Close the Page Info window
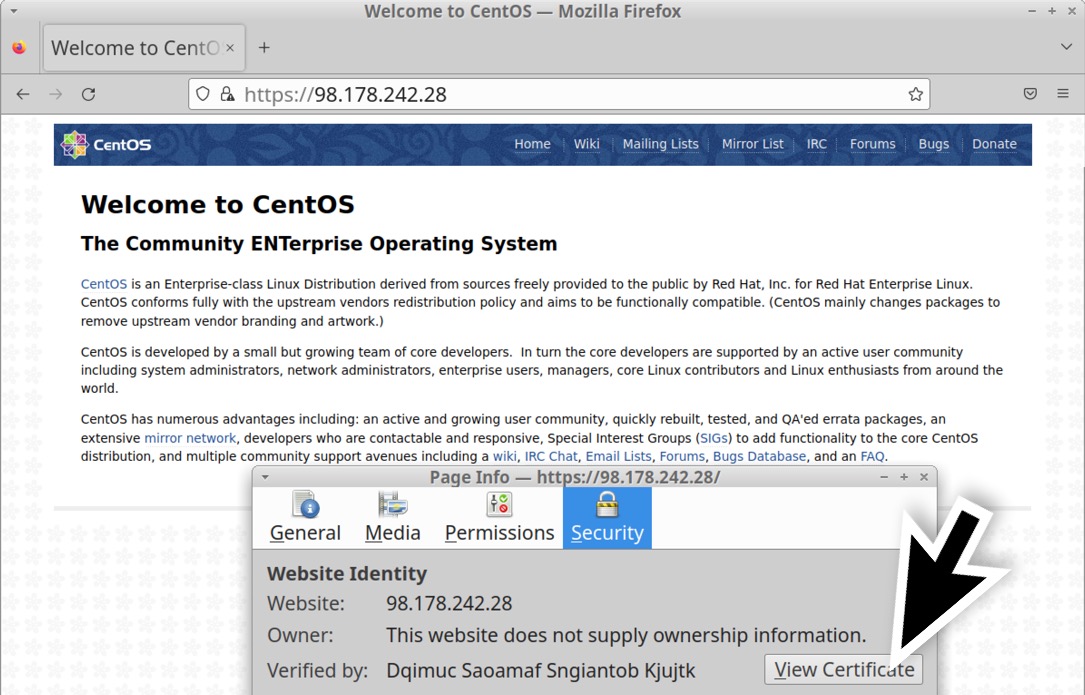Screen dimensions: 1085x695 click(x=924, y=477)
